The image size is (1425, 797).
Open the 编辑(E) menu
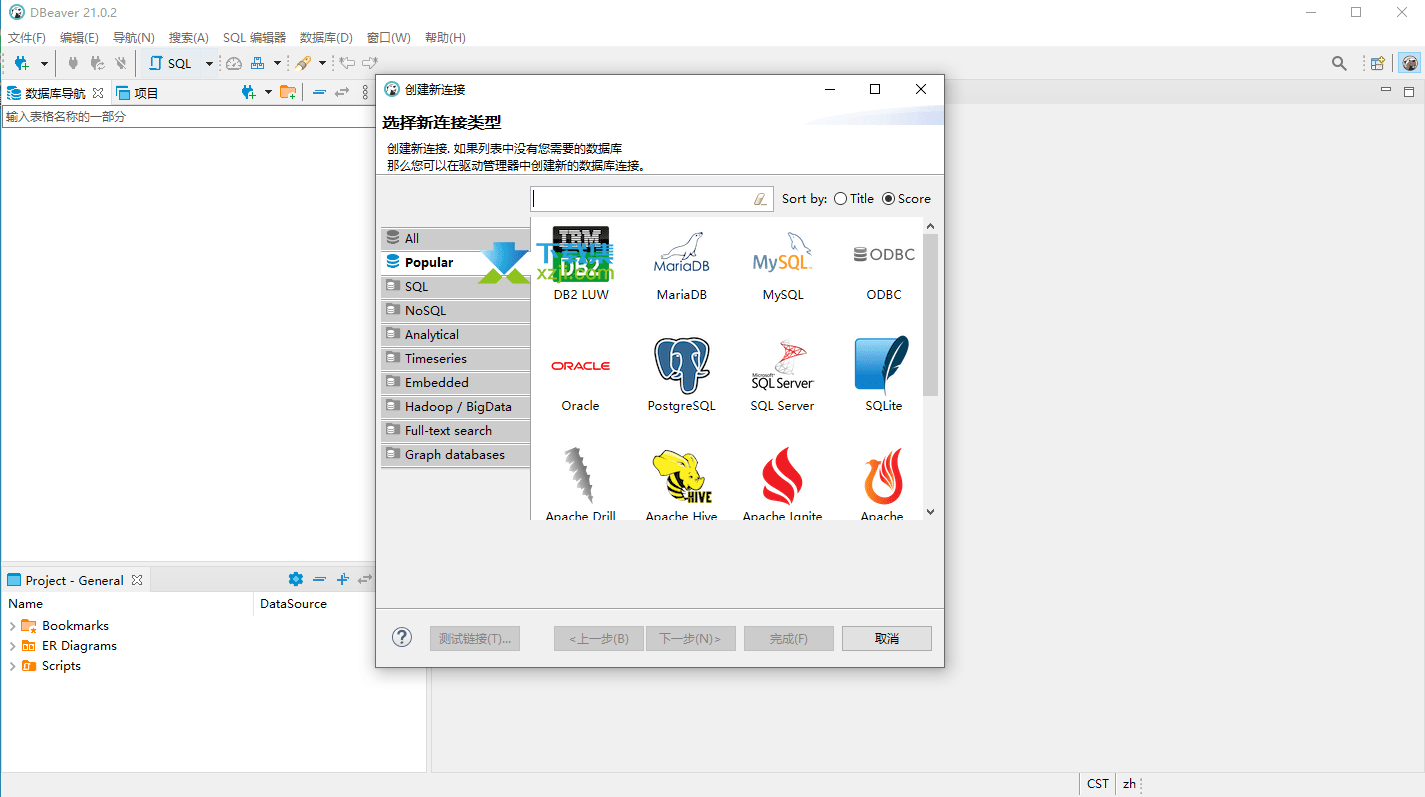(x=79, y=37)
